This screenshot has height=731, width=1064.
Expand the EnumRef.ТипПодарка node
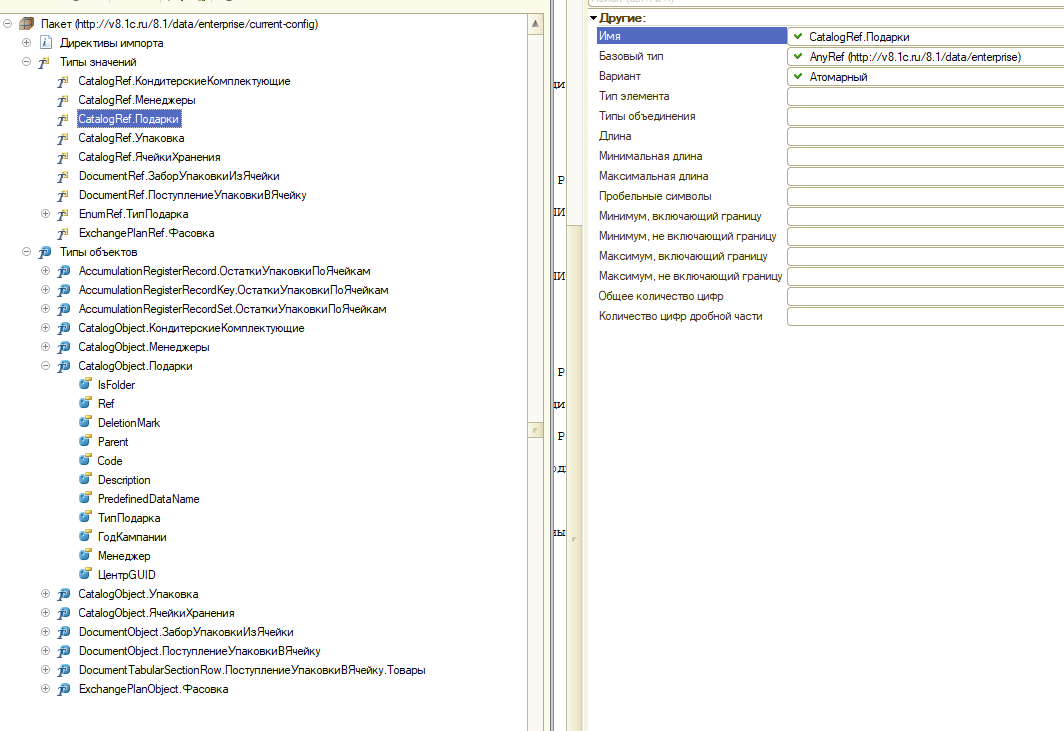coord(45,214)
